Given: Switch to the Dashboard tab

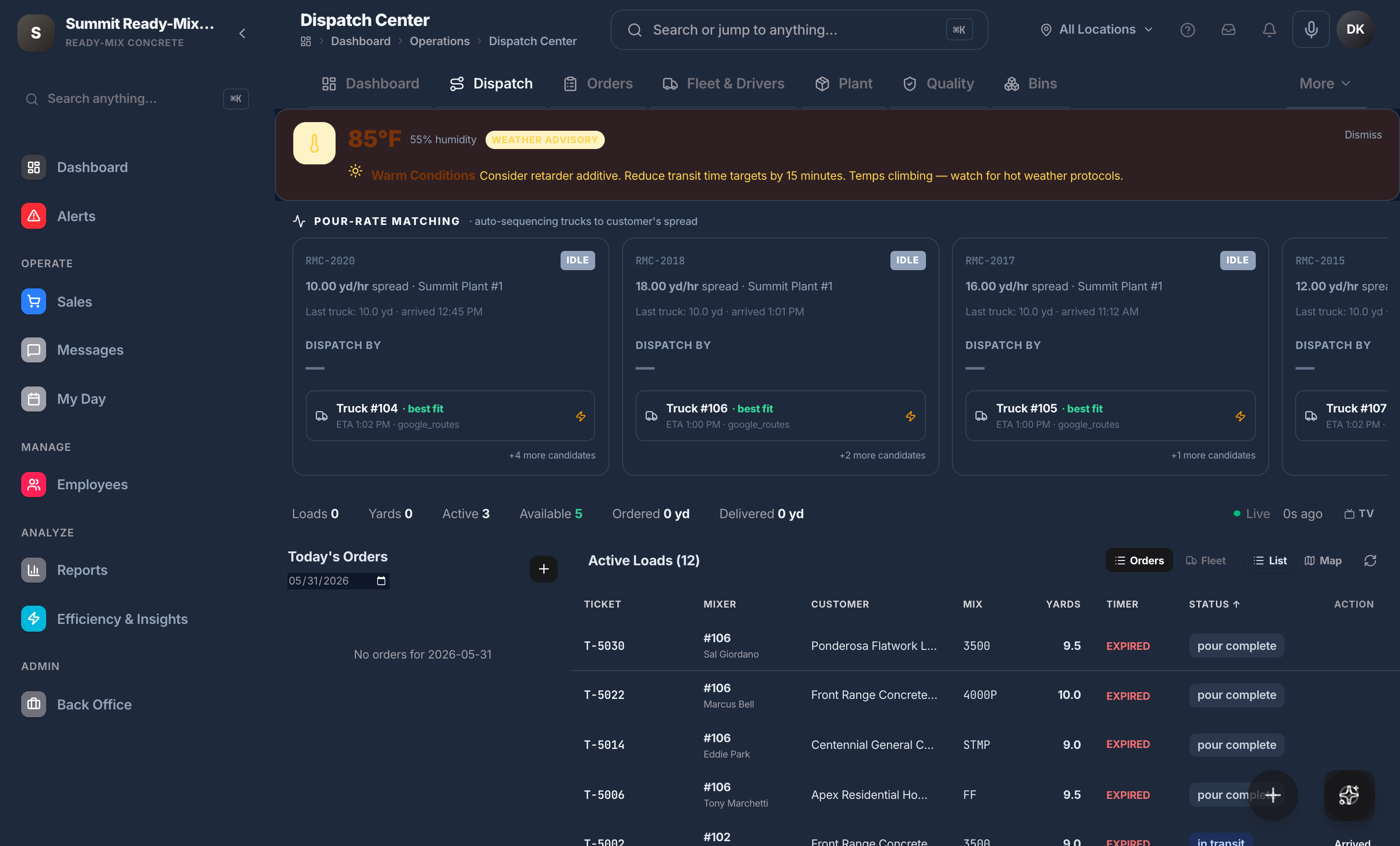Looking at the screenshot, I should point(371,84).
